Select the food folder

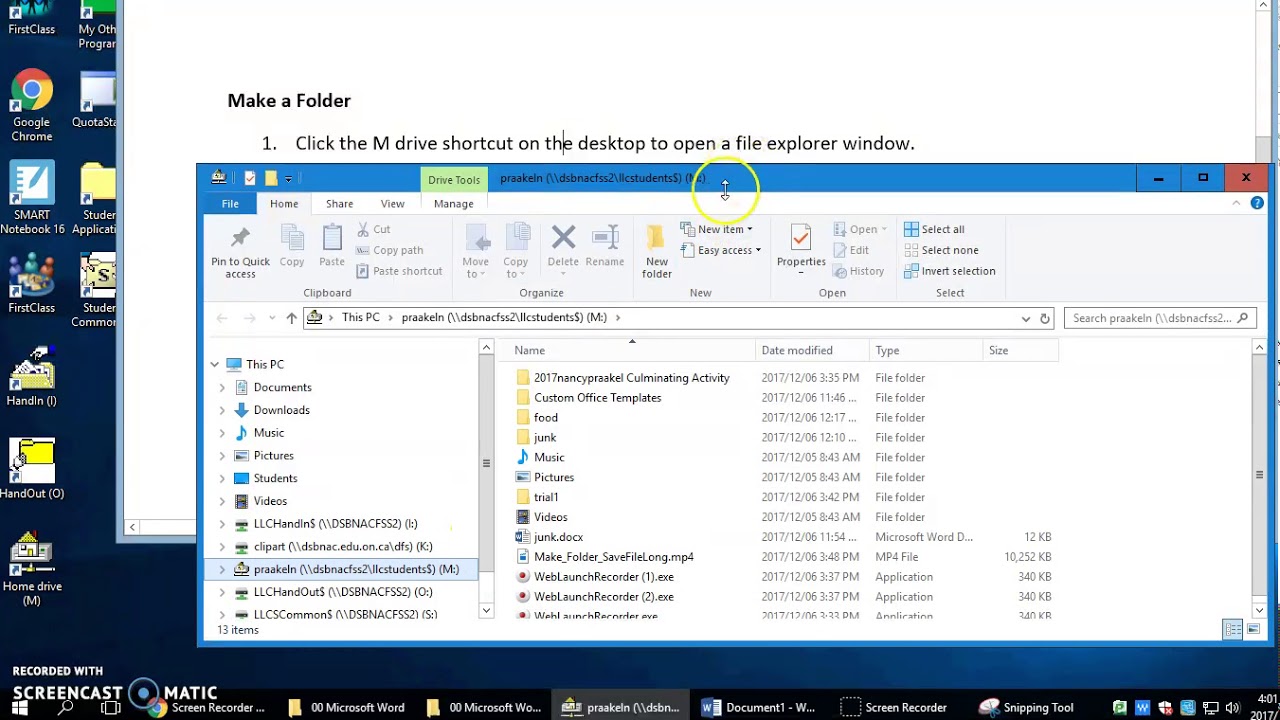(x=546, y=418)
